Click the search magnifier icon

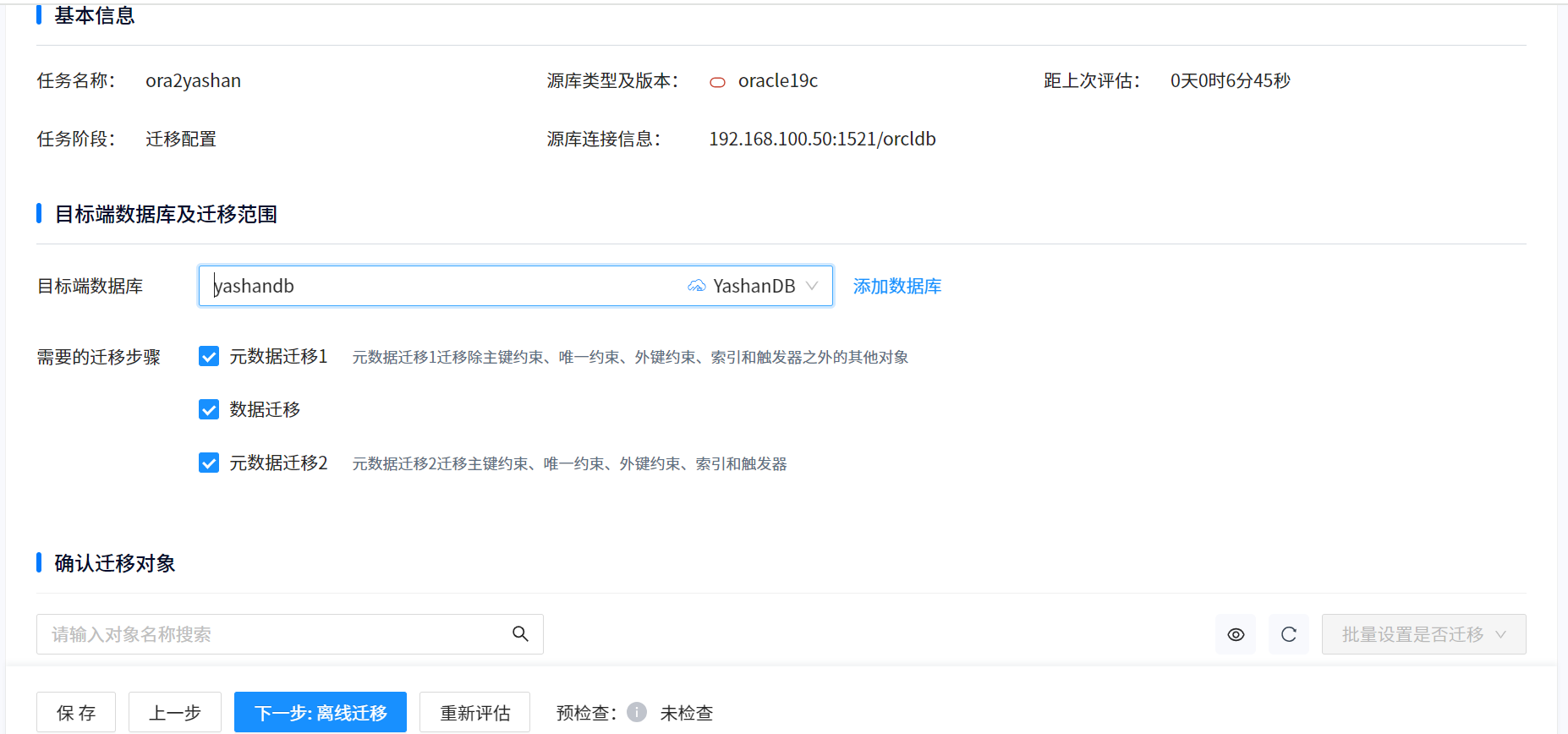[x=520, y=633]
